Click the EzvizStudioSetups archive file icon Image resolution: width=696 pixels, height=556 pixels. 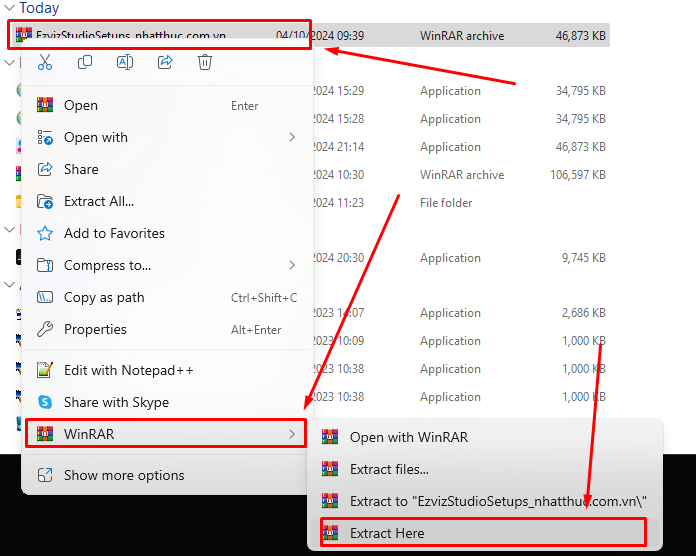tap(24, 34)
